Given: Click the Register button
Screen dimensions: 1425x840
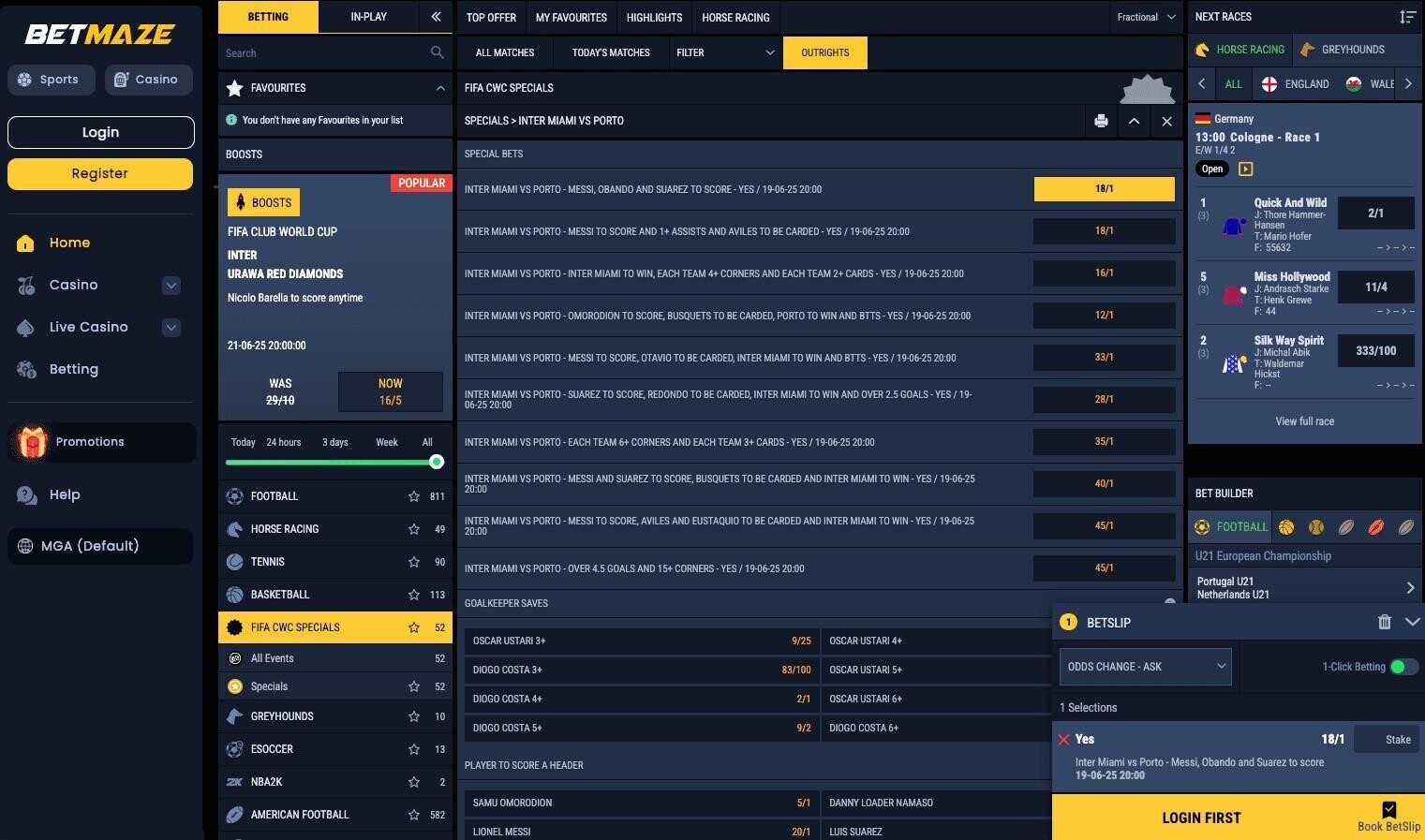Looking at the screenshot, I should (x=100, y=173).
